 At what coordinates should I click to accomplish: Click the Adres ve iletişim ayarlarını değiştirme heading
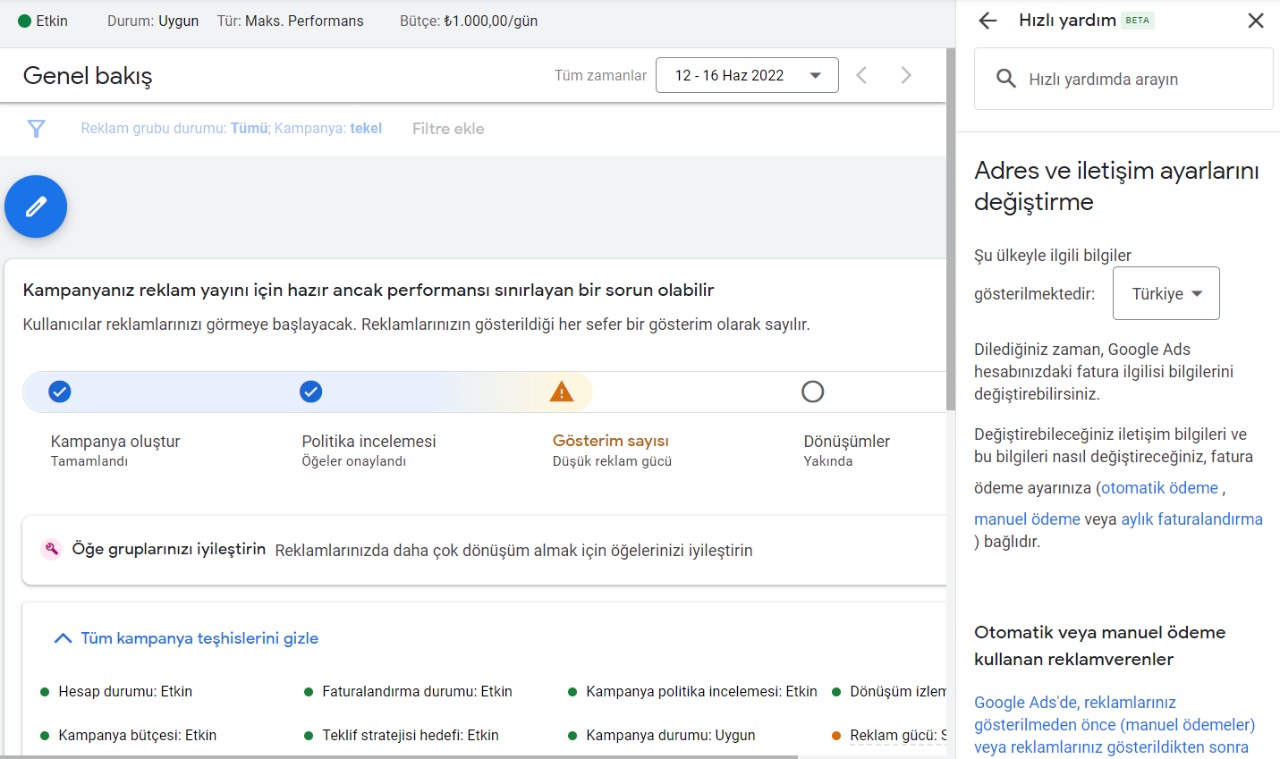[x=1116, y=186]
